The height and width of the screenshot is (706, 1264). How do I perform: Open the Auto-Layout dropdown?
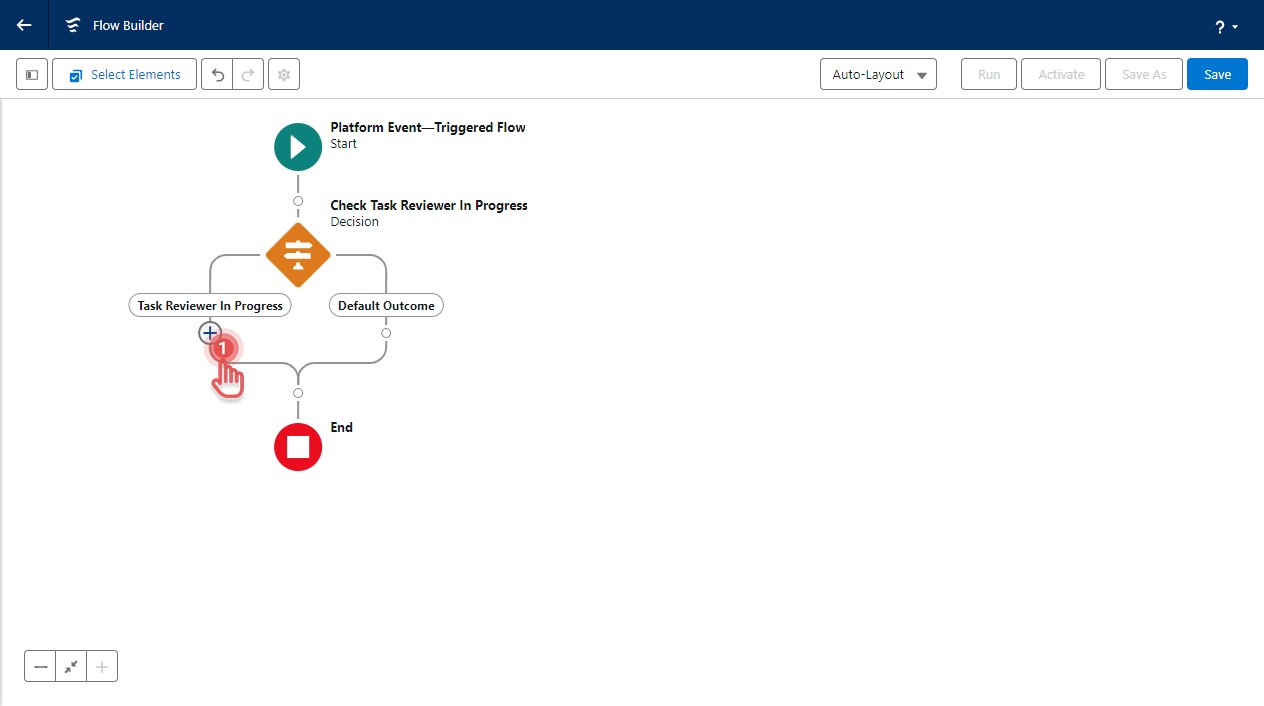[x=877, y=74]
